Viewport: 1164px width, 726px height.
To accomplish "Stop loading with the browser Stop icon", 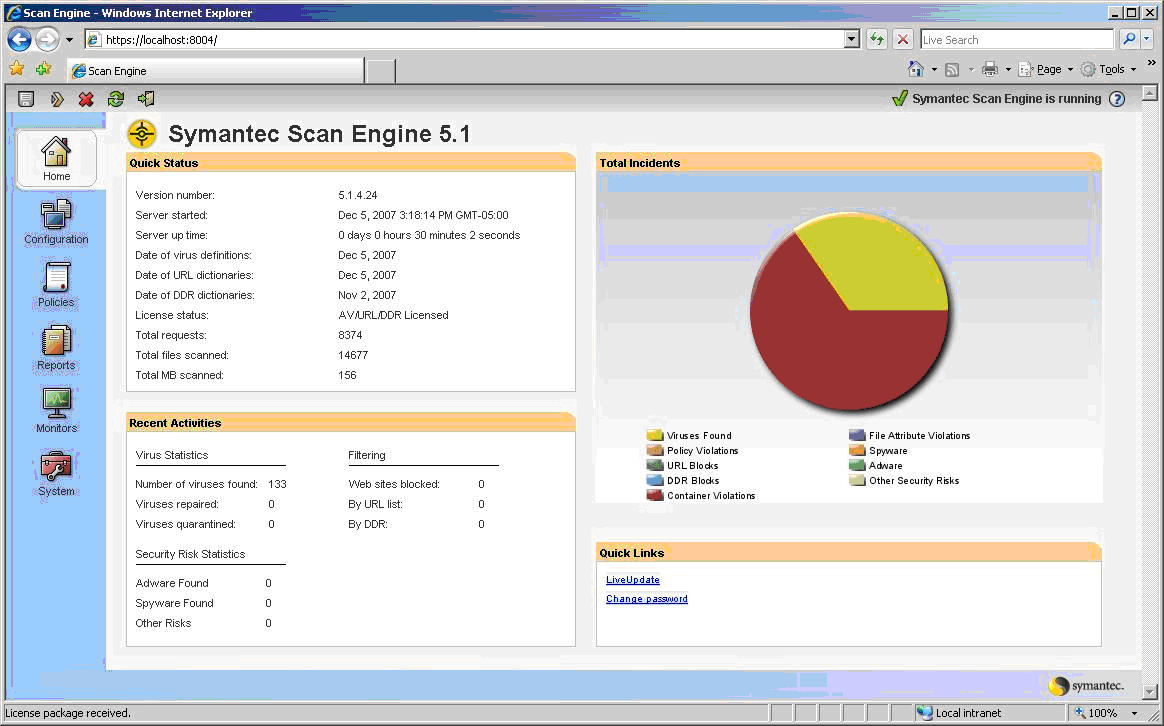I will [903, 39].
